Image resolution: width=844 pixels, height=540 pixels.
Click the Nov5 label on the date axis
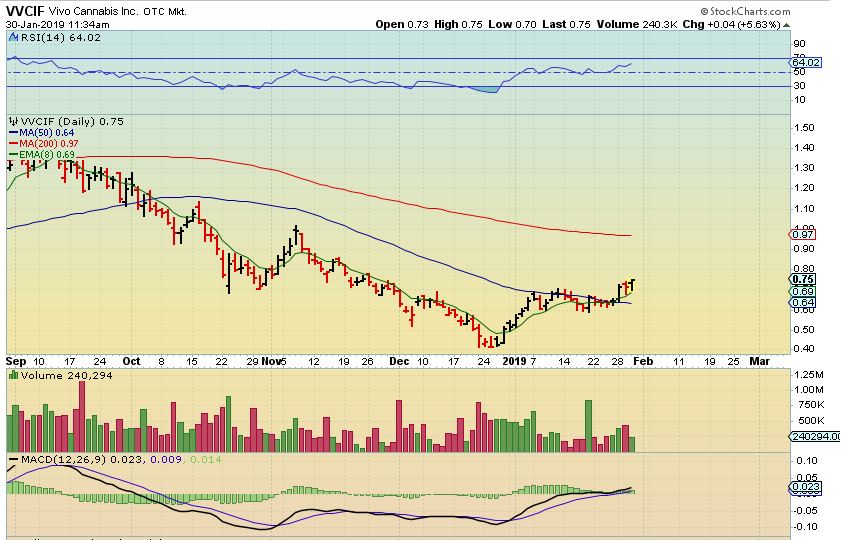(x=274, y=361)
